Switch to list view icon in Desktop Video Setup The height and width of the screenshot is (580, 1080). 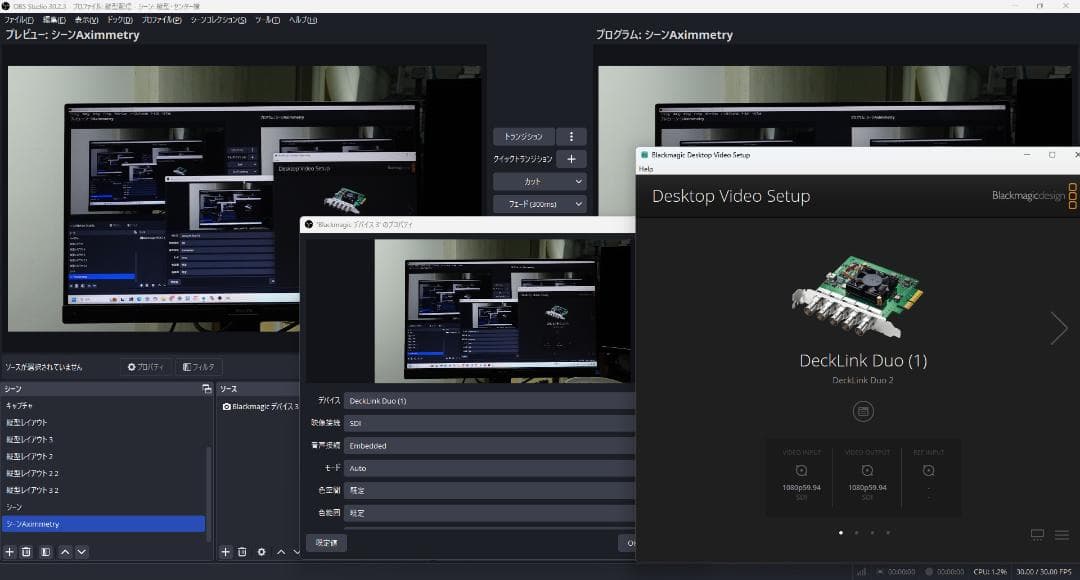[x=1061, y=535]
